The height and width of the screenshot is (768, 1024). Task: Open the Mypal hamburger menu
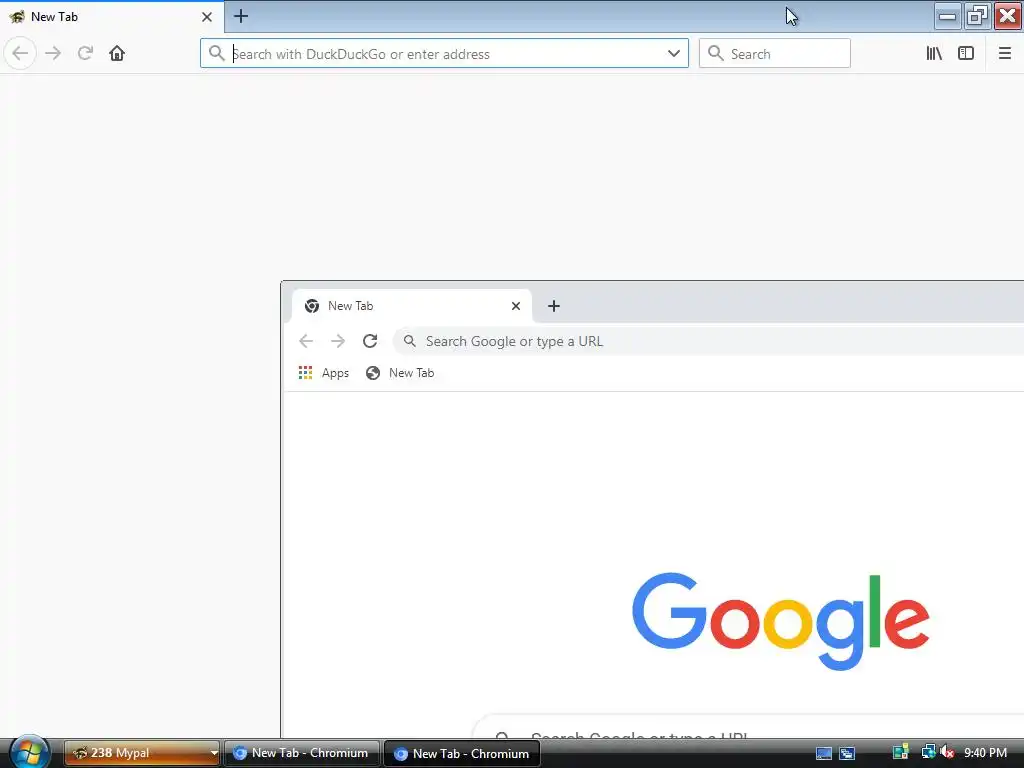[1004, 54]
